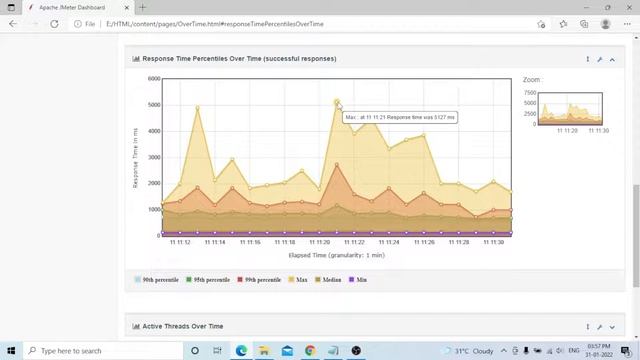640x360 pixels.
Task: Click the ENG language indicator
Action: (574, 351)
